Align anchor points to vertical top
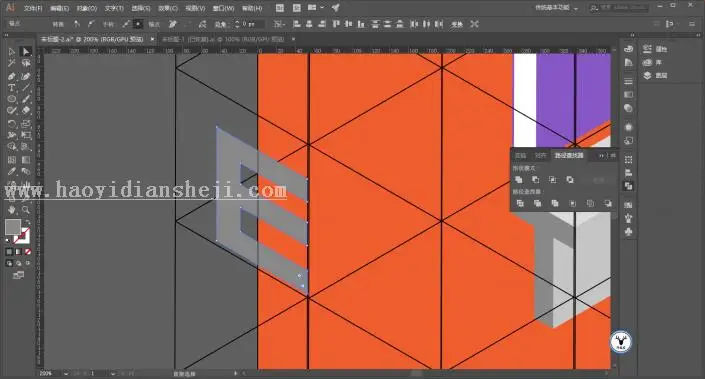 [x=336, y=24]
